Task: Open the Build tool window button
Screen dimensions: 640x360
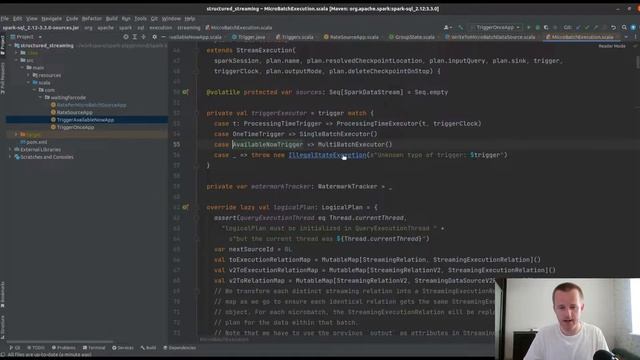Action: (x=148, y=348)
